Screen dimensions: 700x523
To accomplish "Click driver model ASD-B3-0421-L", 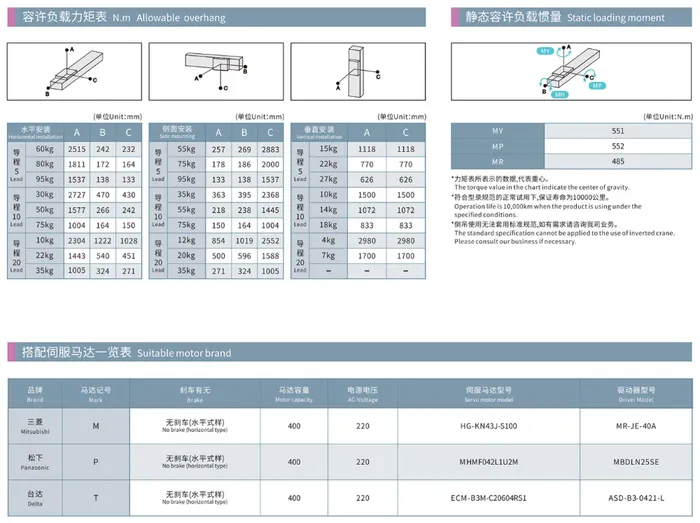I will pyautogui.click(x=636, y=498).
